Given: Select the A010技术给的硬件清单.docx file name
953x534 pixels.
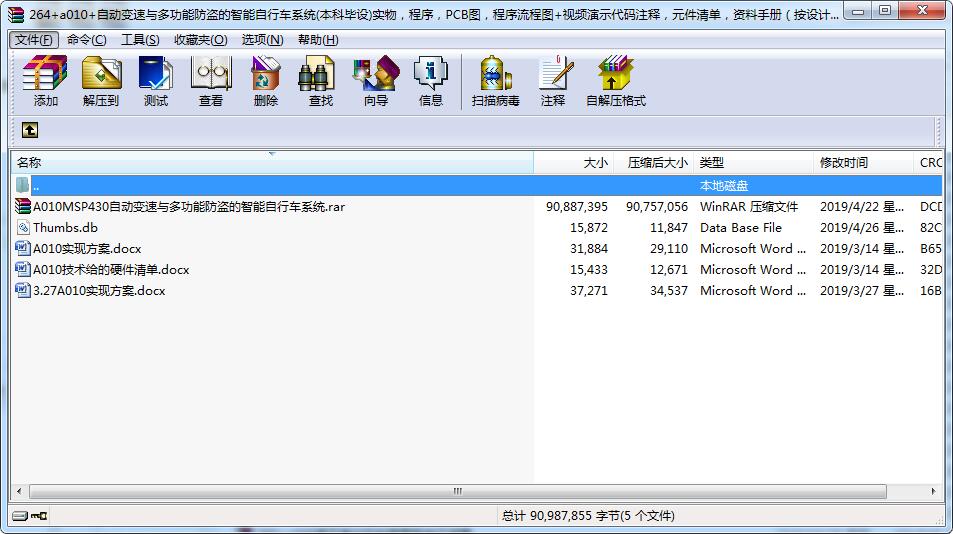Looking at the screenshot, I should (x=111, y=269).
